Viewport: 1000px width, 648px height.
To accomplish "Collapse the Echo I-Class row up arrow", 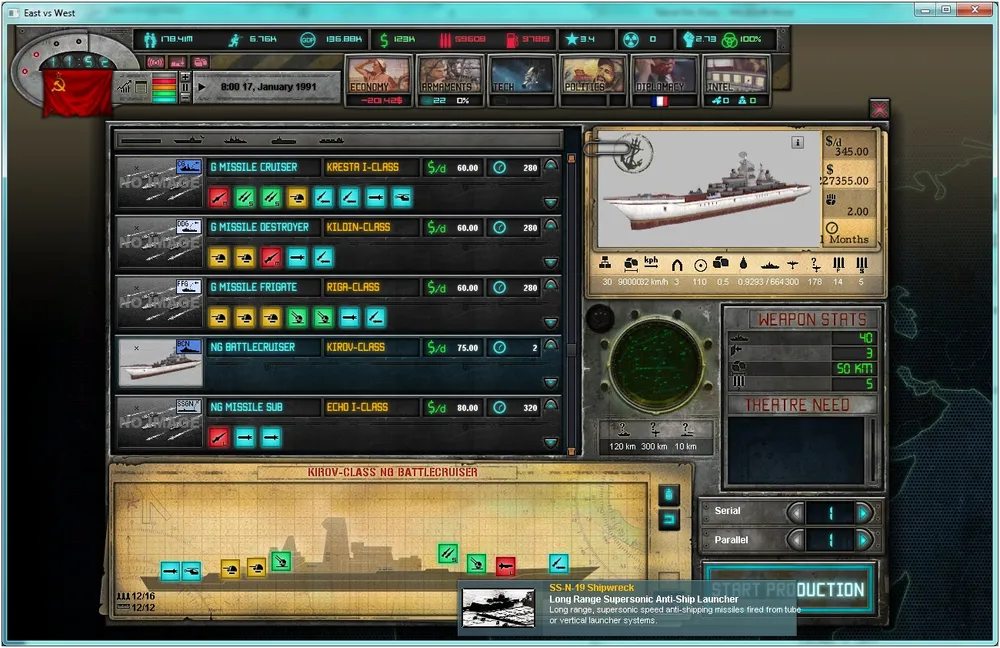I will tap(550, 404).
